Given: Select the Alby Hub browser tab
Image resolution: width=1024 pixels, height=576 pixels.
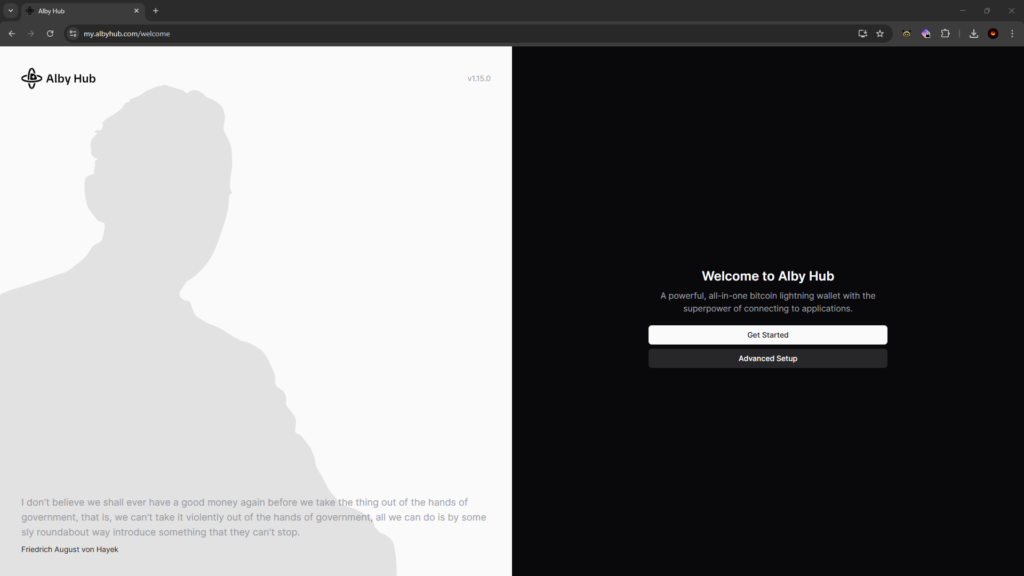Looking at the screenshot, I should (x=80, y=10).
